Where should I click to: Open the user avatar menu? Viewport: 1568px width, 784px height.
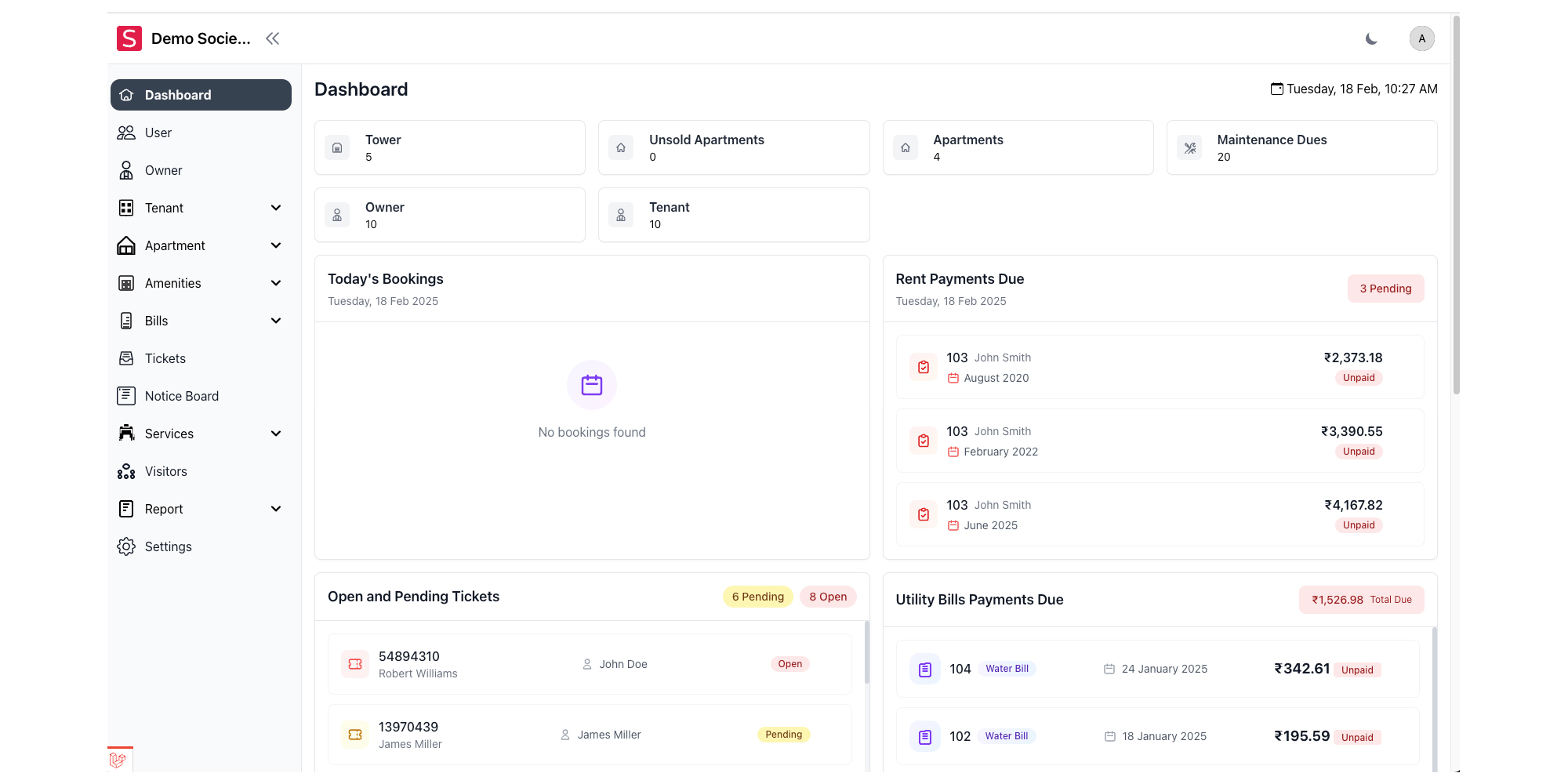[x=1421, y=38]
